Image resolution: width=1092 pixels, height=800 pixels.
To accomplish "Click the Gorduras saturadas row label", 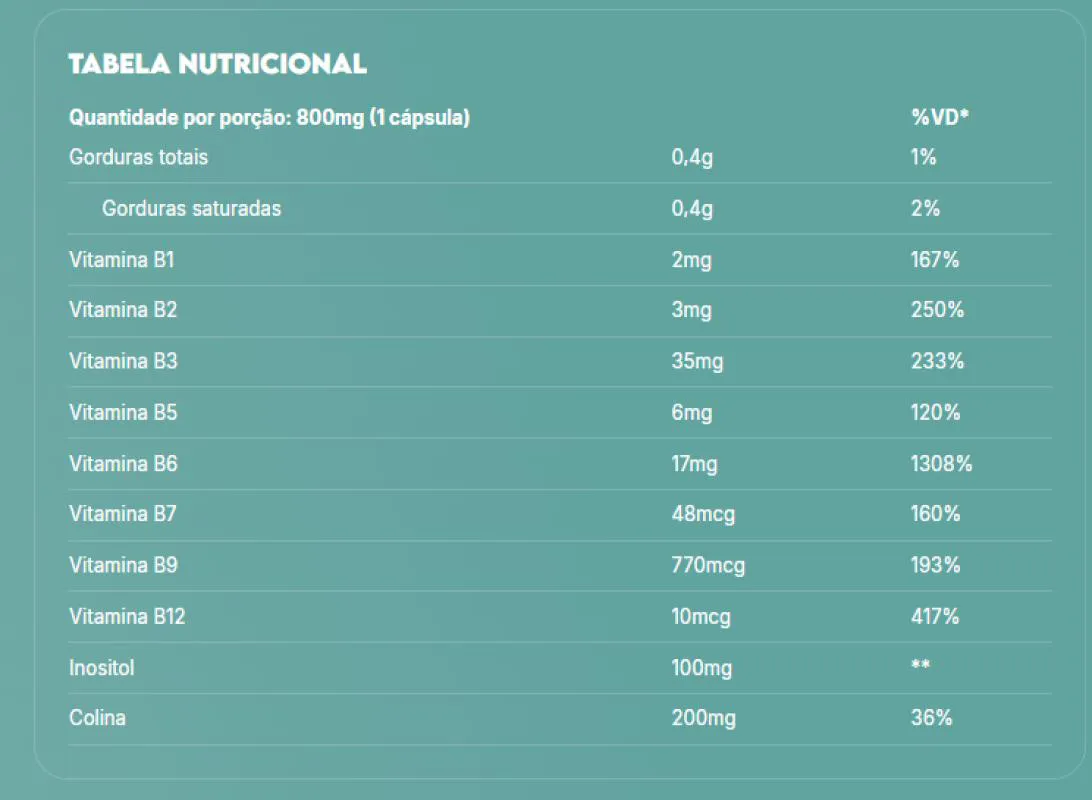I will pyautogui.click(x=192, y=208).
